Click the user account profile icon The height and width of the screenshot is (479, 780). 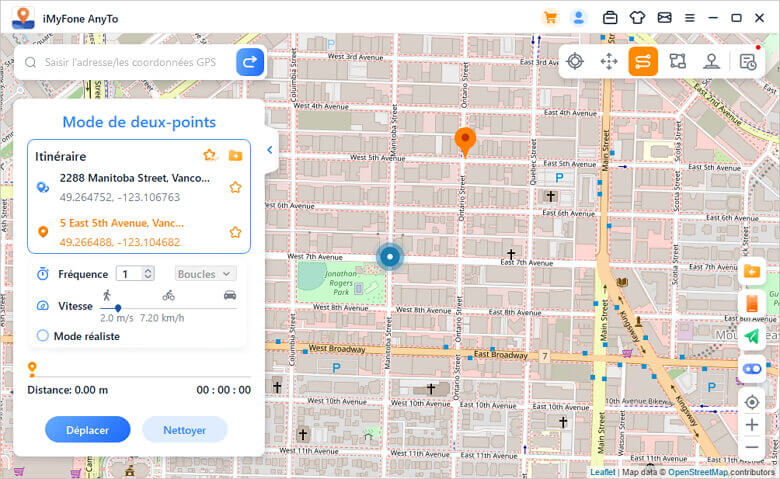coord(578,18)
